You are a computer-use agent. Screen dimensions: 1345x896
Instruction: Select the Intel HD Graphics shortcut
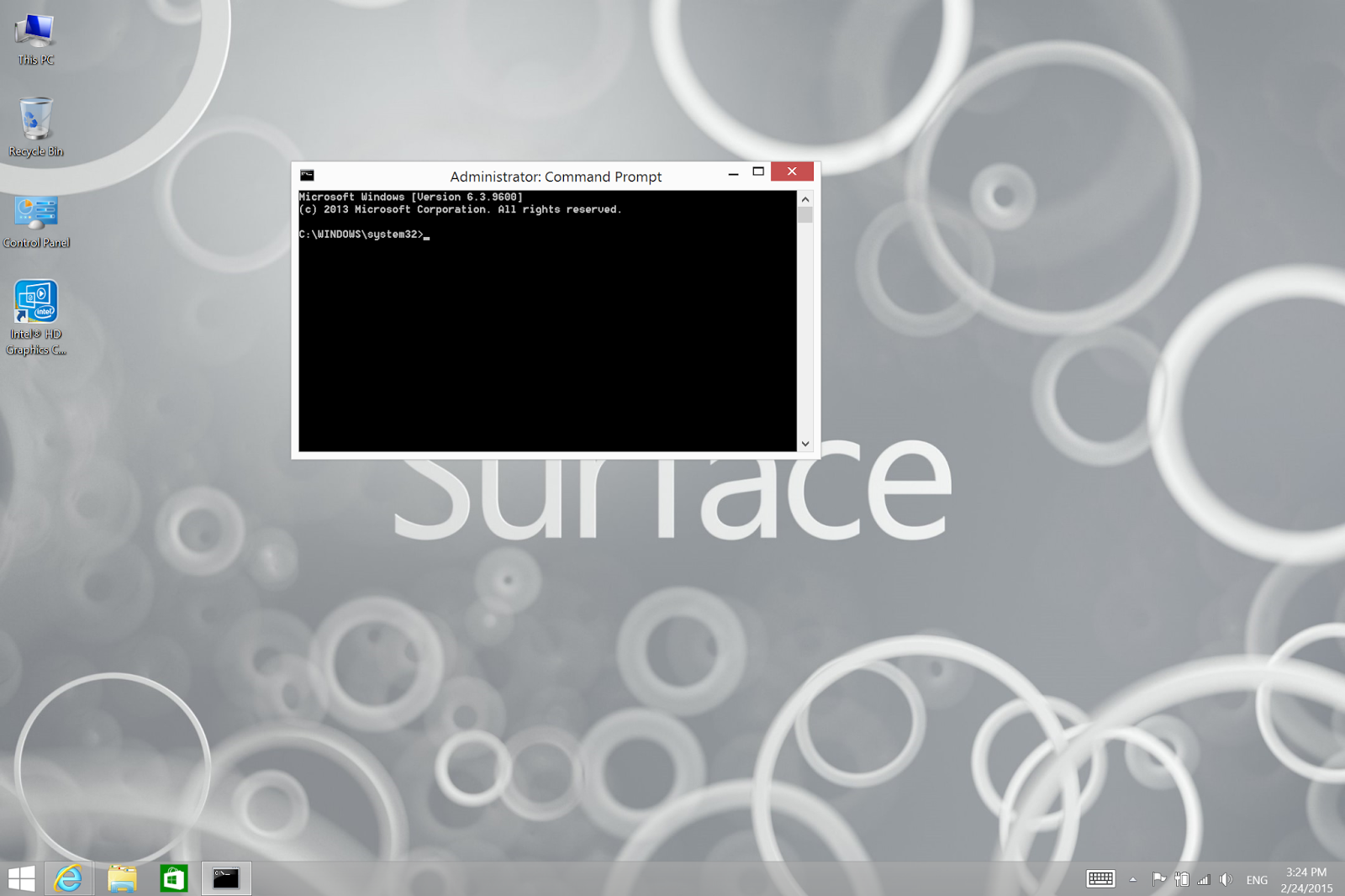[x=36, y=318]
